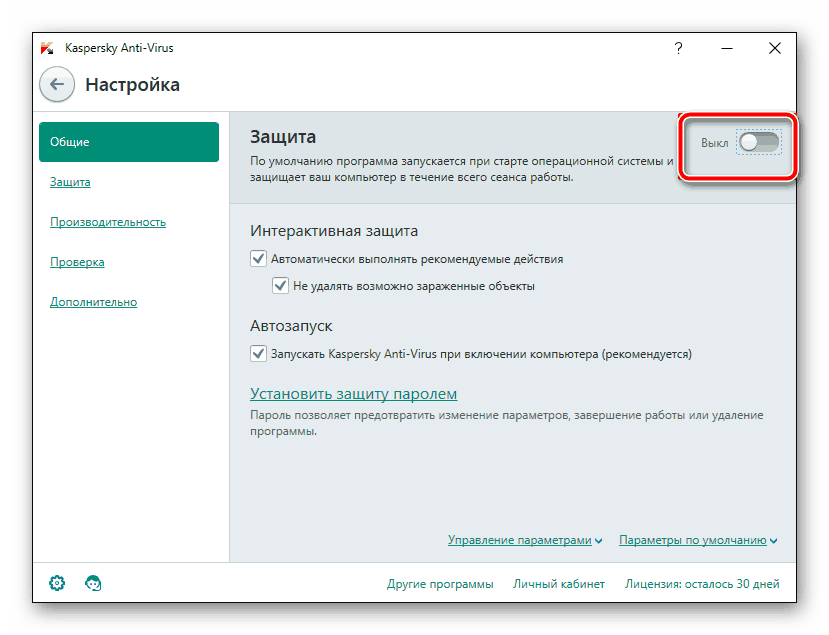The width and height of the screenshot is (829, 635).
Task: Click Установить защиту паролем link
Action: pos(353,394)
